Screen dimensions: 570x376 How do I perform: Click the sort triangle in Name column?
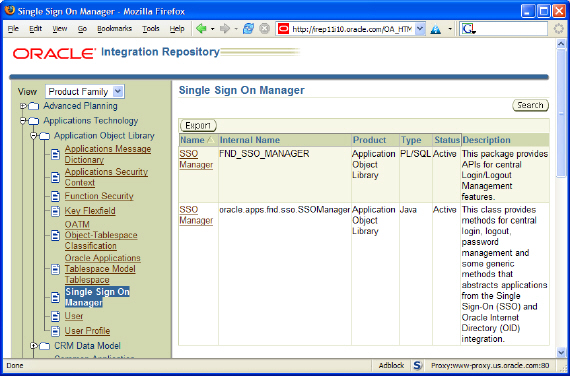click(210, 140)
